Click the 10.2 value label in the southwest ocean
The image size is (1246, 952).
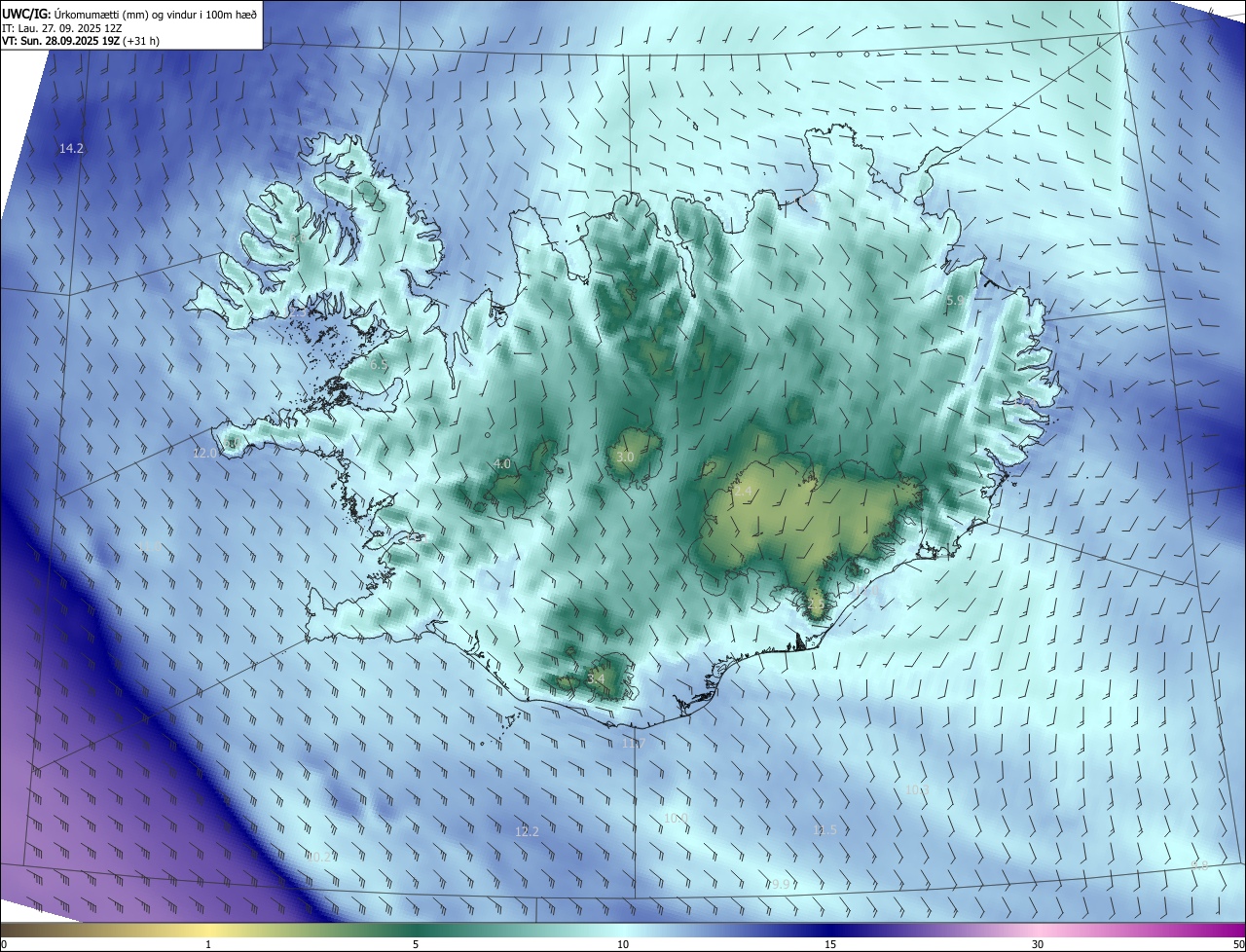[320, 857]
